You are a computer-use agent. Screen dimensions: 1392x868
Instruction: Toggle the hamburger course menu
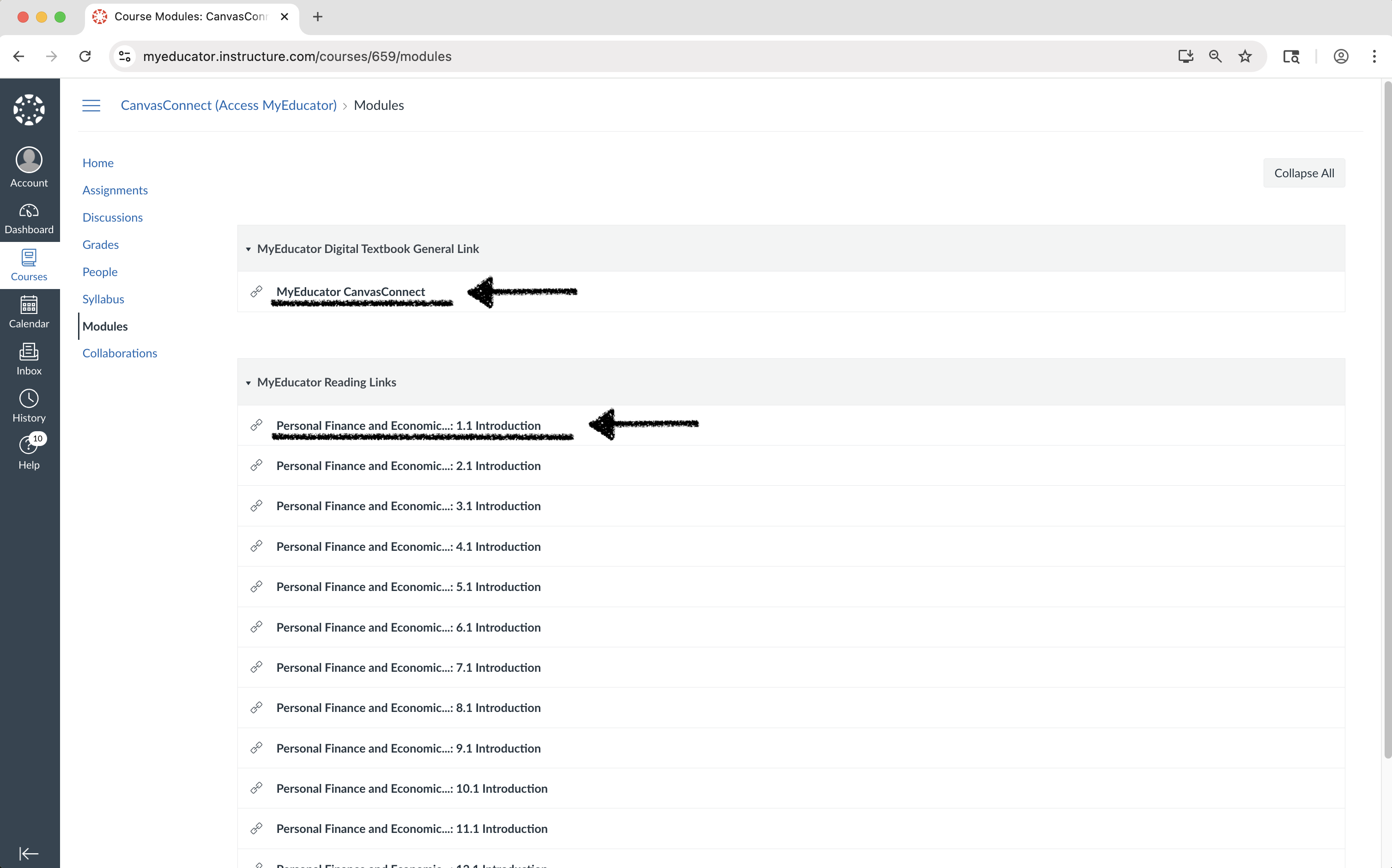(91, 106)
